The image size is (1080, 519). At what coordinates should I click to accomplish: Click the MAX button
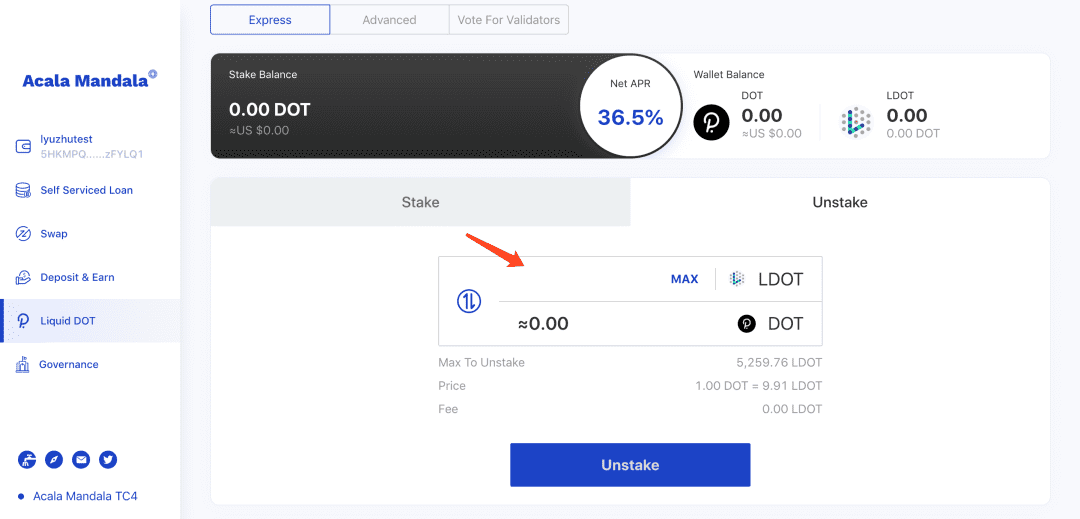[685, 279]
